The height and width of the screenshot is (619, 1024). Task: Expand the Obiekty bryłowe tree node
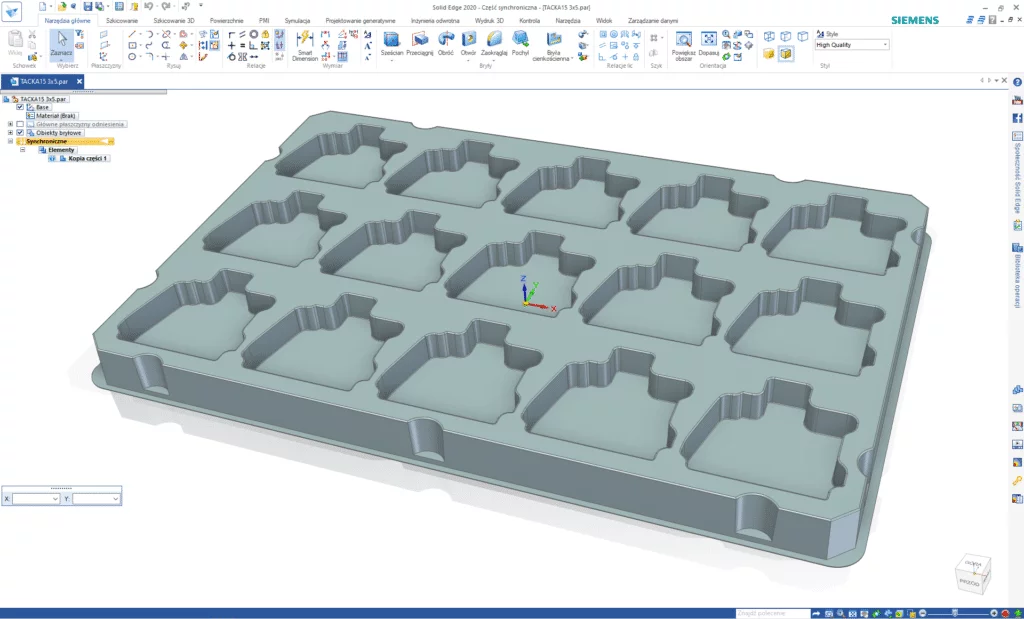tap(9, 132)
